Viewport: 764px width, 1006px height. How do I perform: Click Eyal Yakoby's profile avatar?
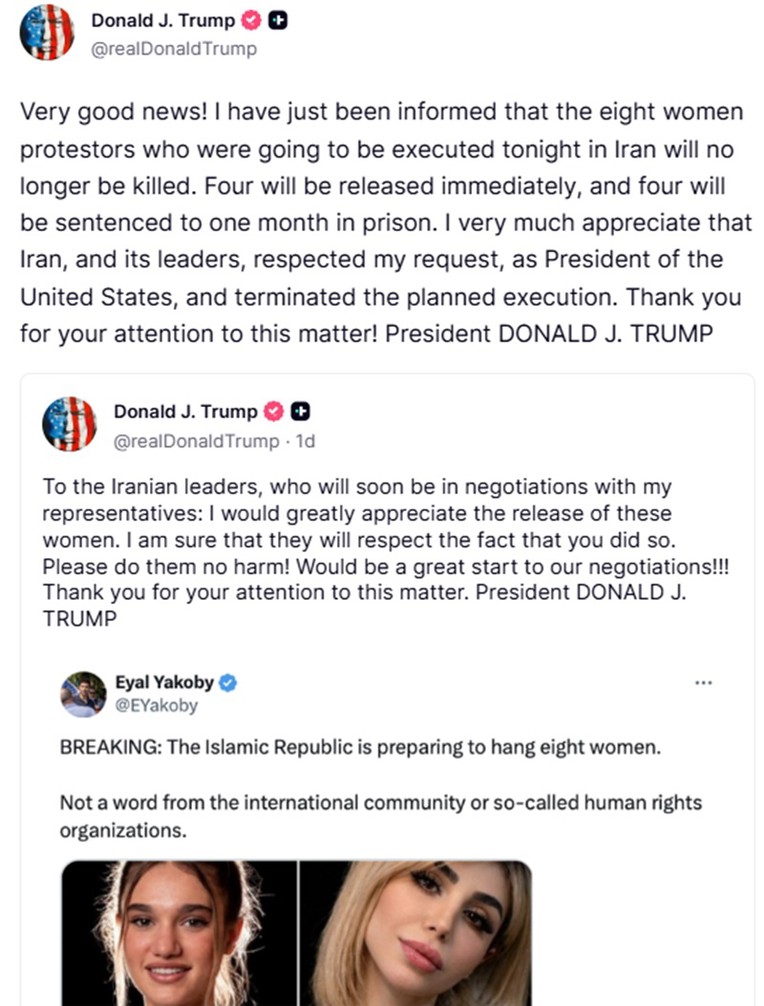point(83,694)
